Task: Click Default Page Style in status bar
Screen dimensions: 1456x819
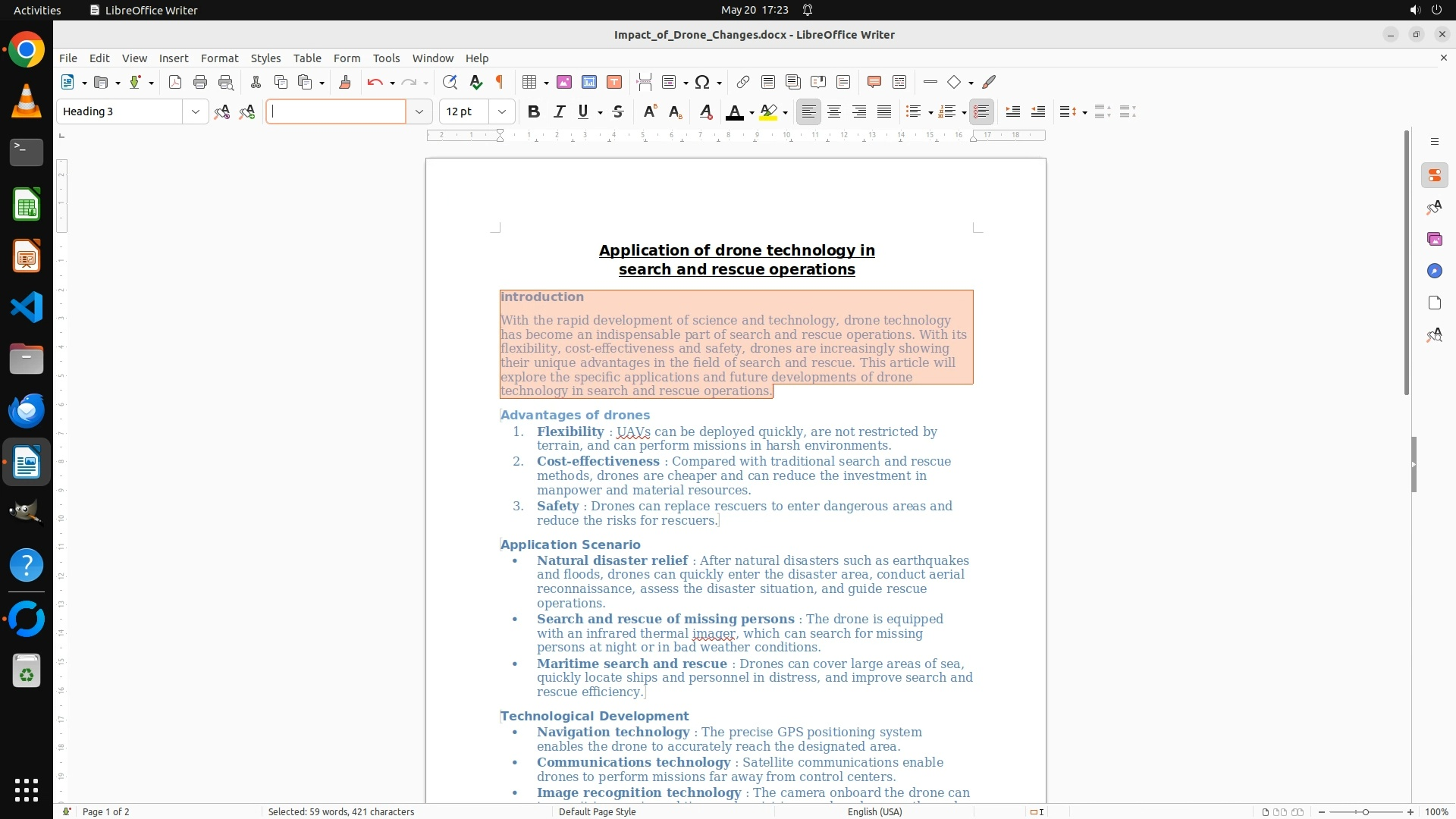Action: coord(597,811)
